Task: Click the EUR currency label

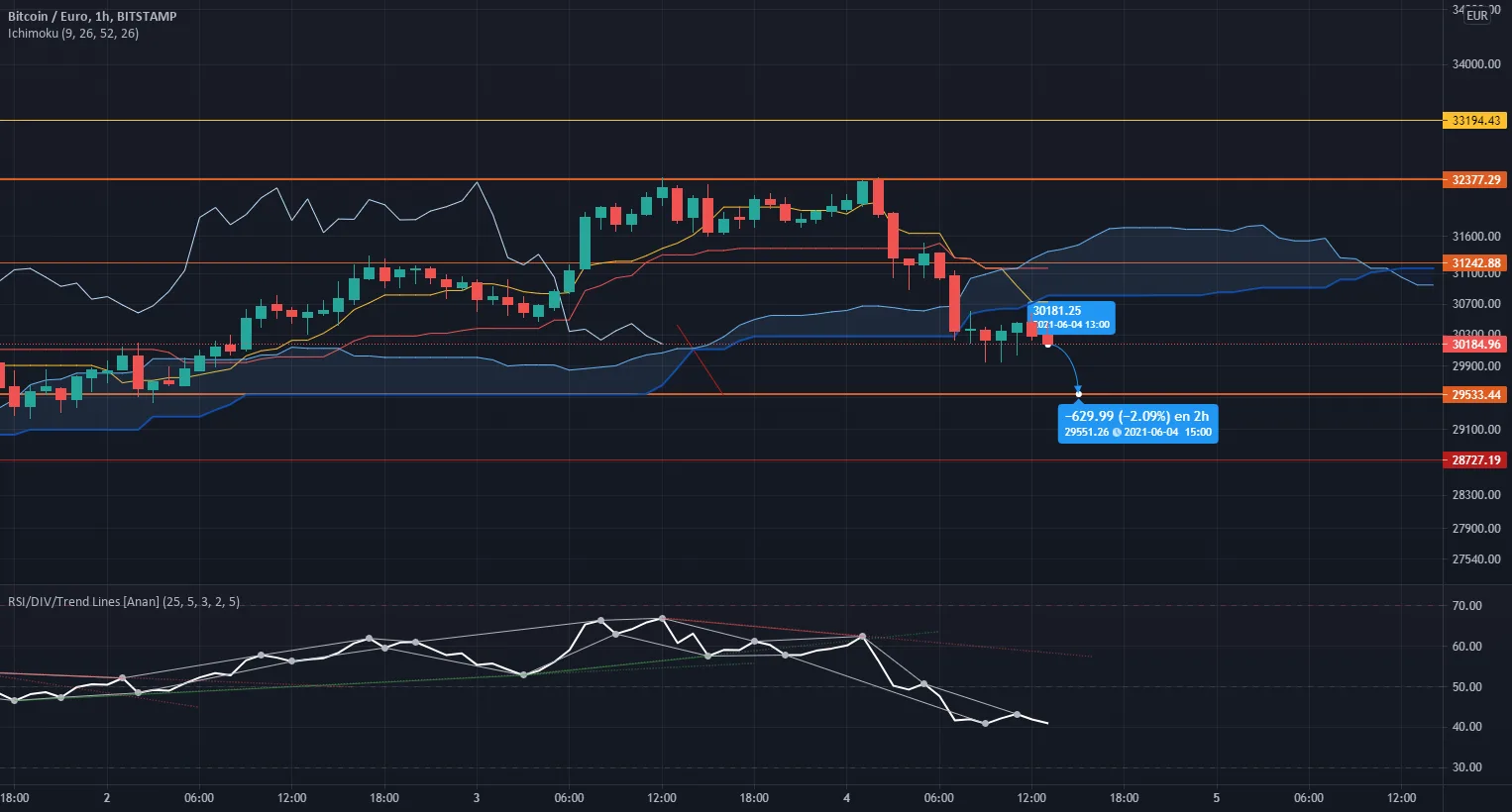Action: click(1477, 15)
